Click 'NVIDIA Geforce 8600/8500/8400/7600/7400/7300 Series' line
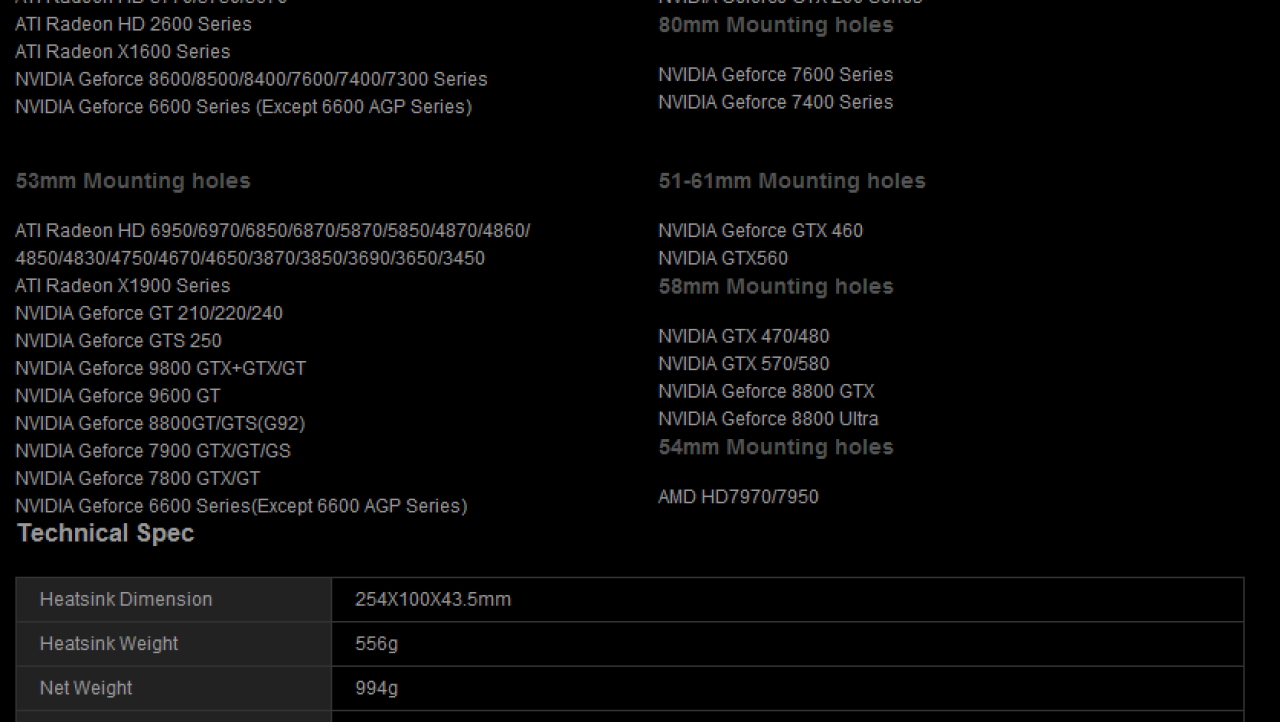The width and height of the screenshot is (1280, 722). [251, 79]
